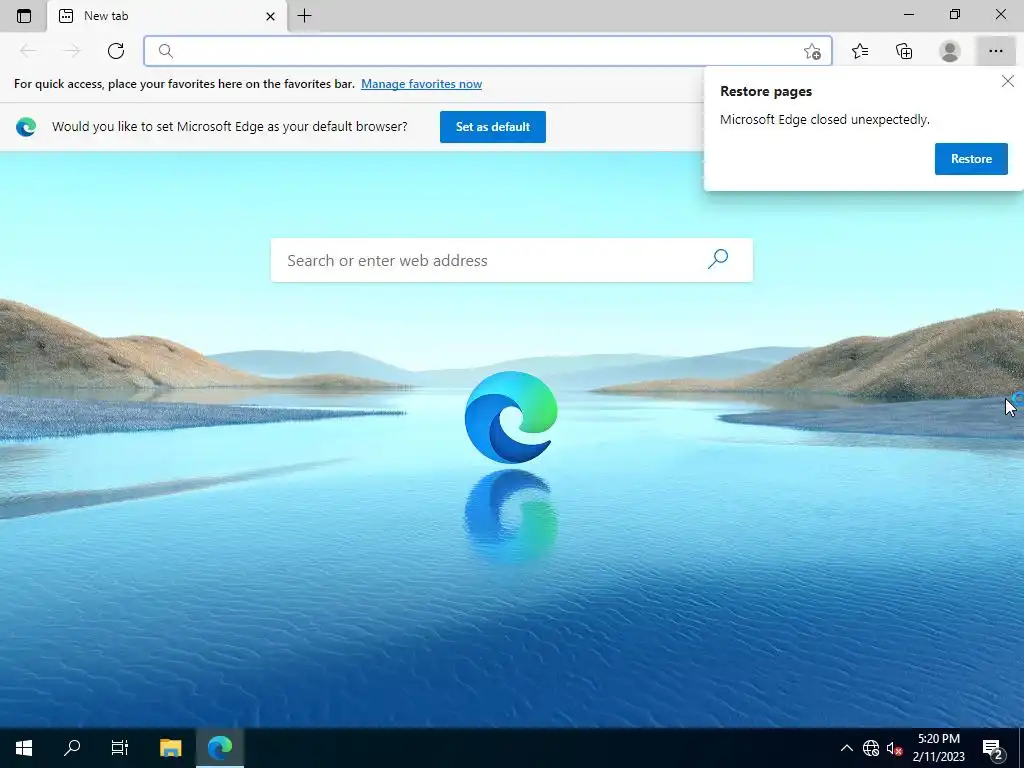
Task: Click the address bar input field
Action: tap(488, 51)
